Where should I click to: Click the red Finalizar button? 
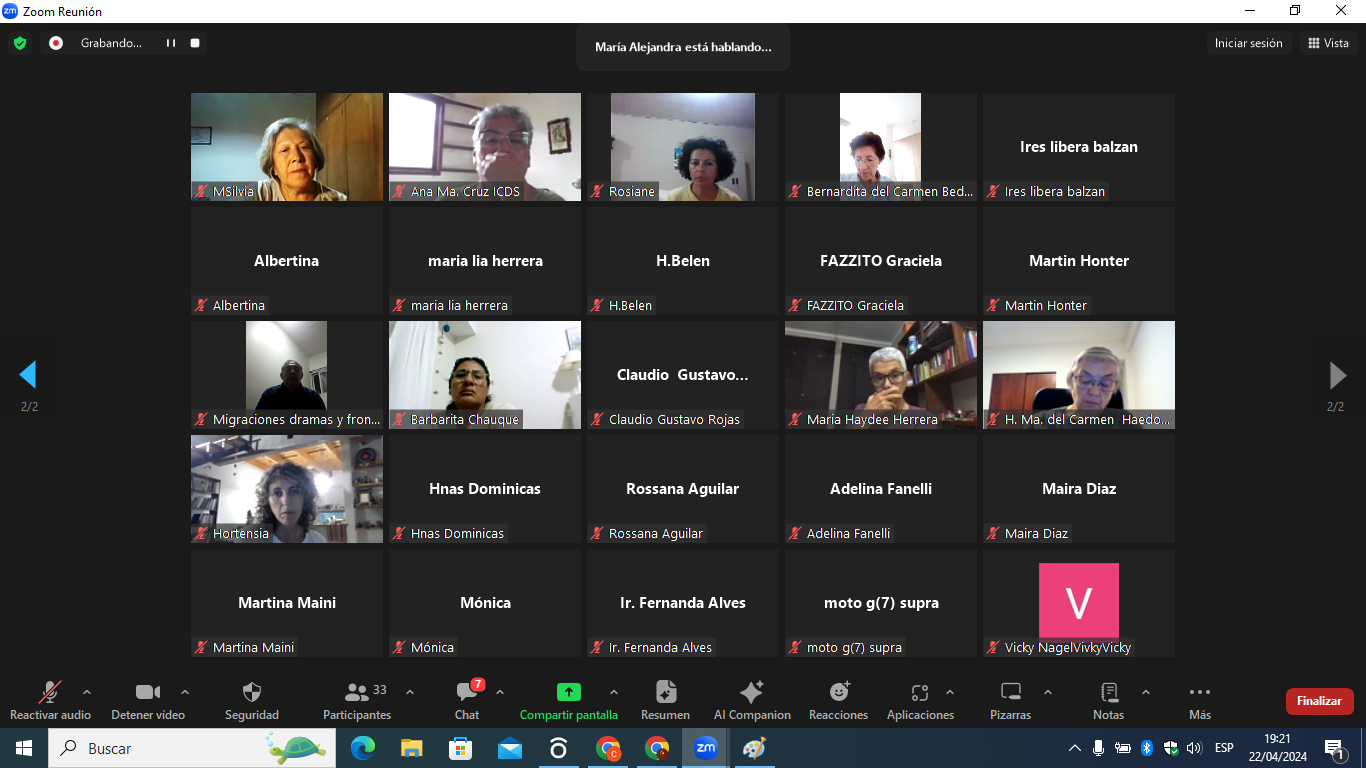[1319, 701]
